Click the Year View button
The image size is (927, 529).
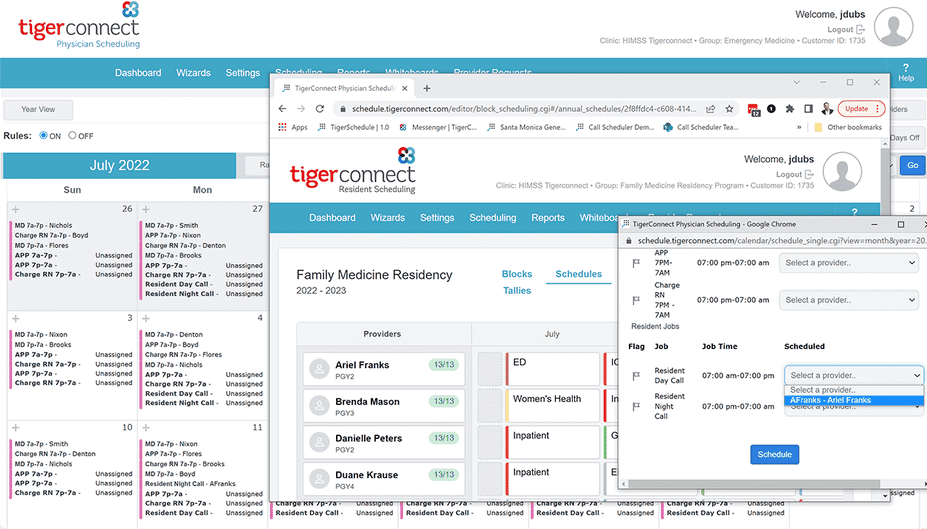point(38,109)
